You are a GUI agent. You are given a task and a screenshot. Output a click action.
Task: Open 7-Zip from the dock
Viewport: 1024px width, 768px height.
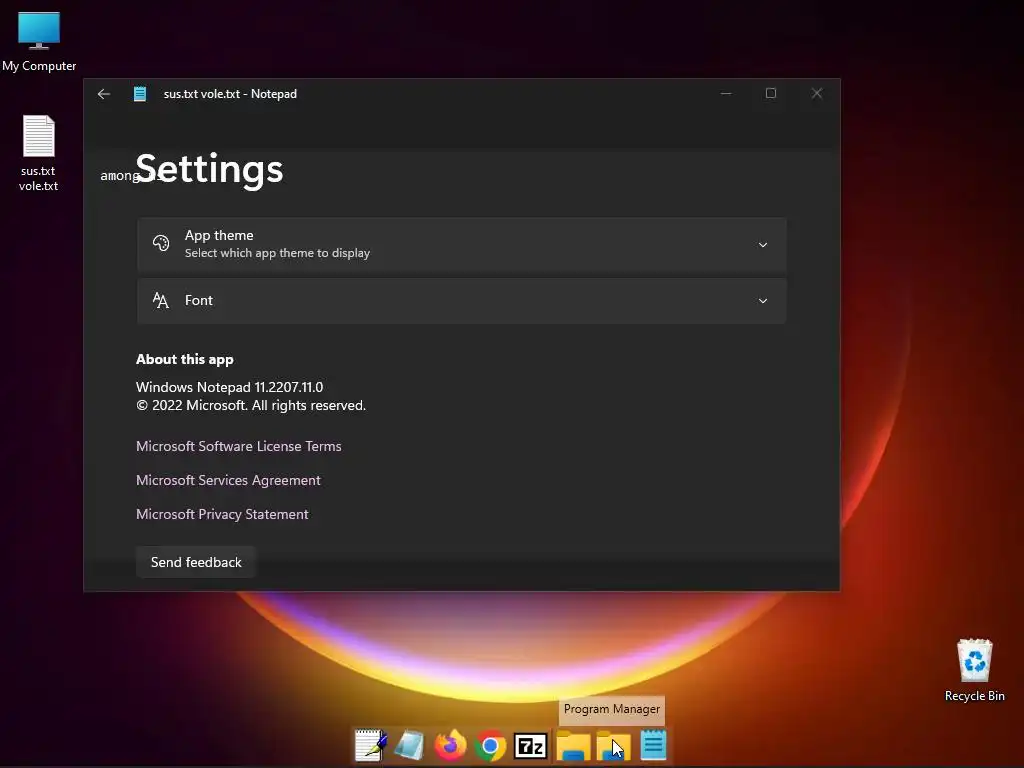[x=530, y=746]
